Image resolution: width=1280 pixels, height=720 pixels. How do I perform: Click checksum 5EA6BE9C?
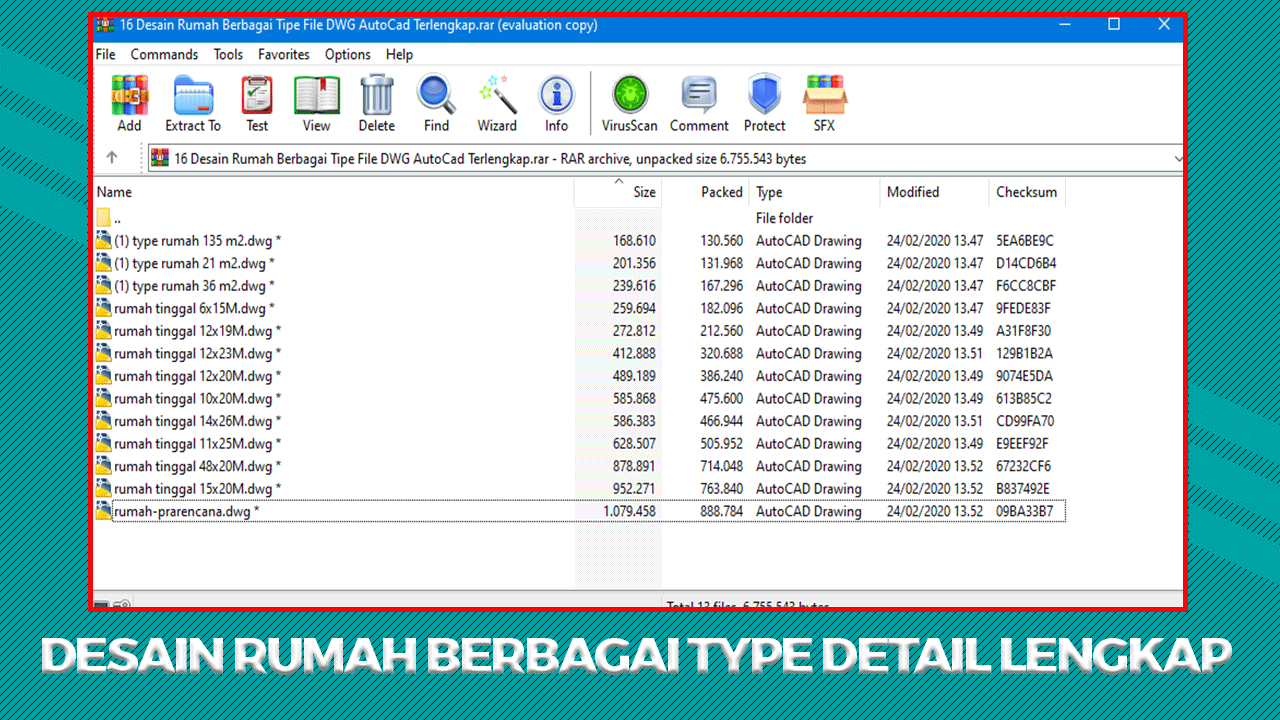point(1025,241)
